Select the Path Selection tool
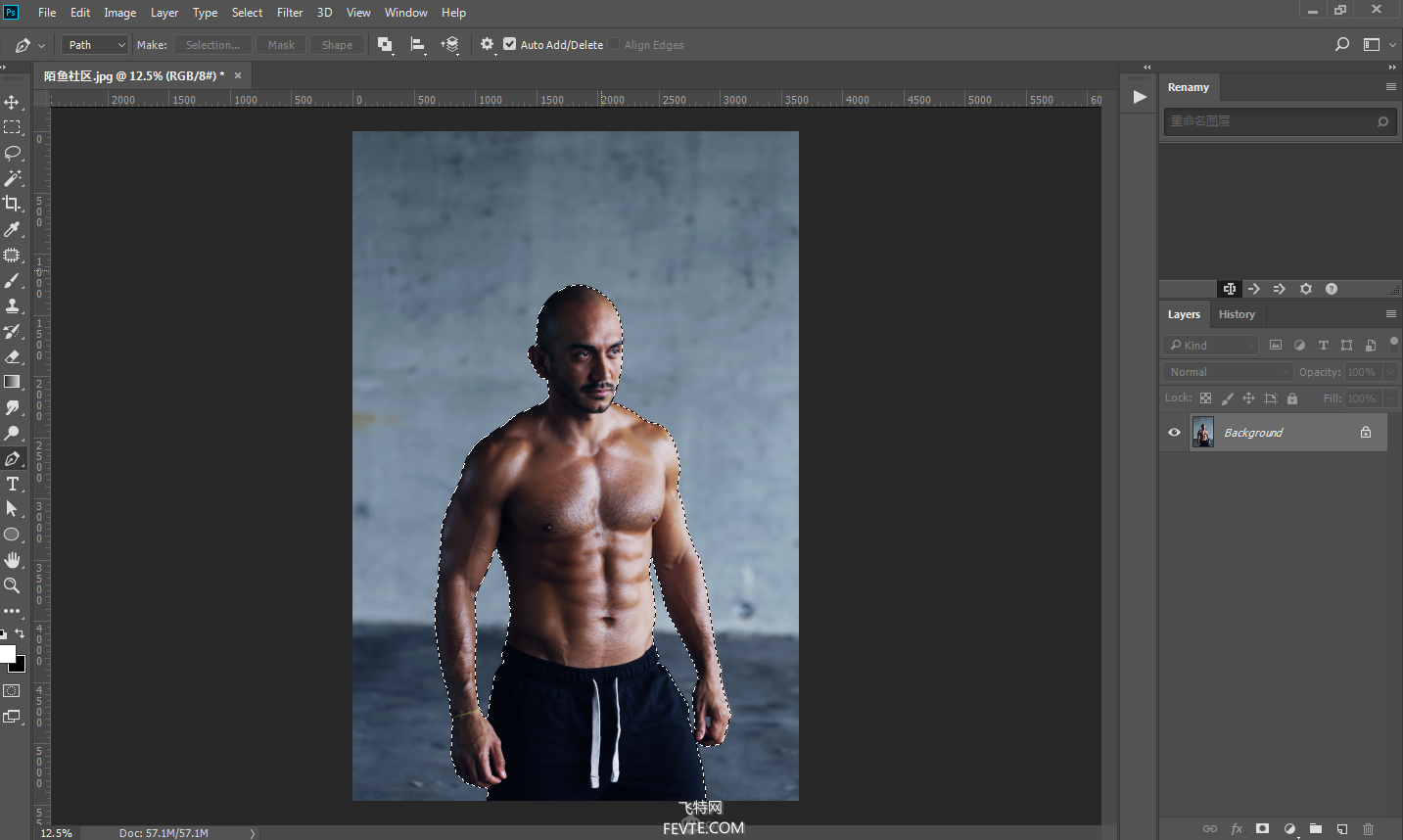The height and width of the screenshot is (840, 1403). point(12,509)
